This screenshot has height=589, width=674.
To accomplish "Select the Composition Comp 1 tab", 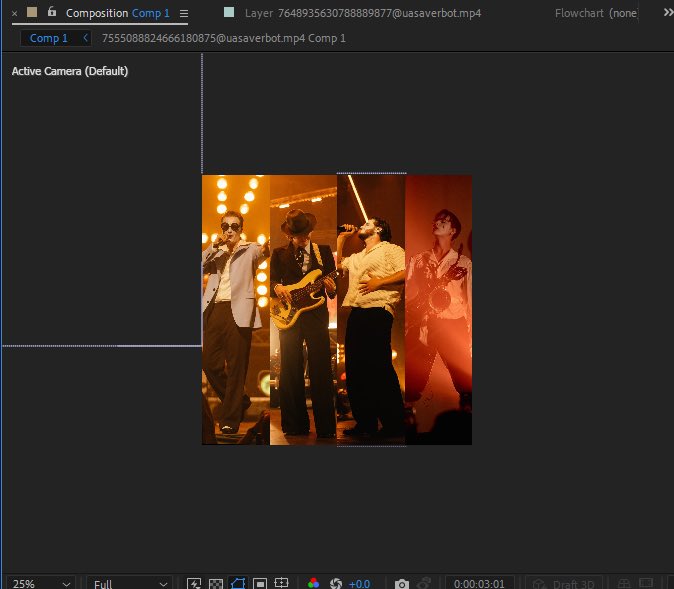I will pyautogui.click(x=117, y=13).
